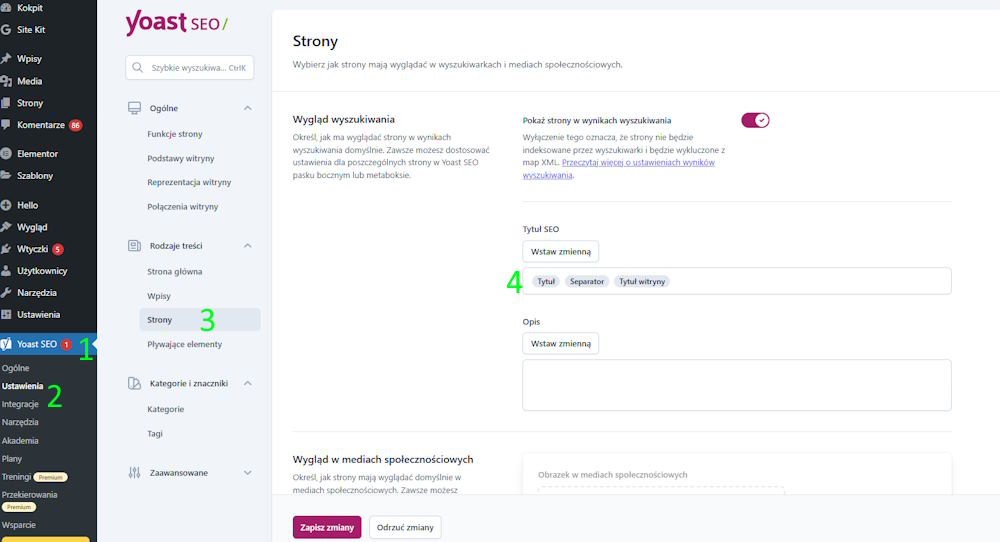
Task: Select the Tytuł variable chip
Action: (546, 281)
